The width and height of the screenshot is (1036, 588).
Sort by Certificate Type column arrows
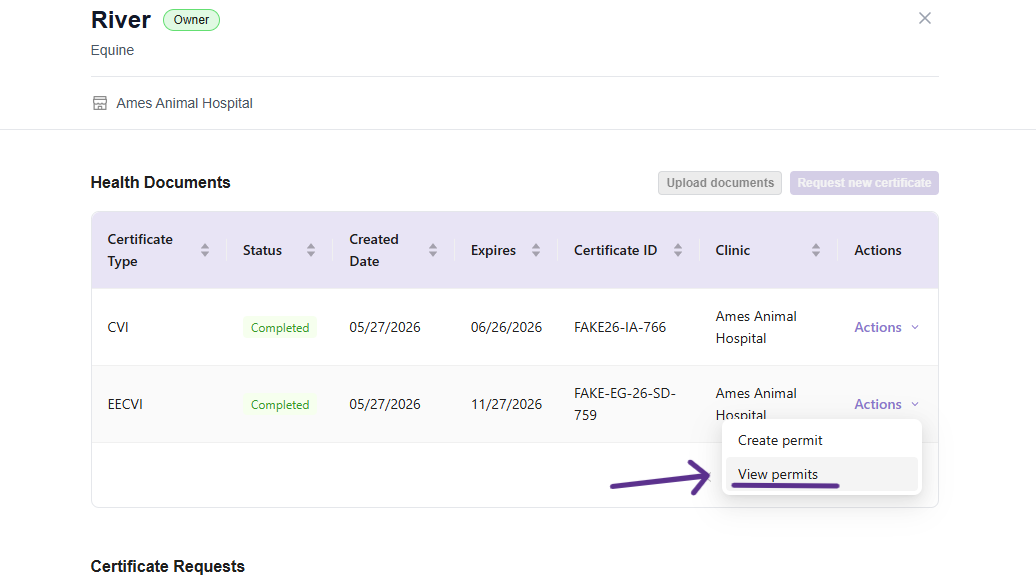coord(205,250)
